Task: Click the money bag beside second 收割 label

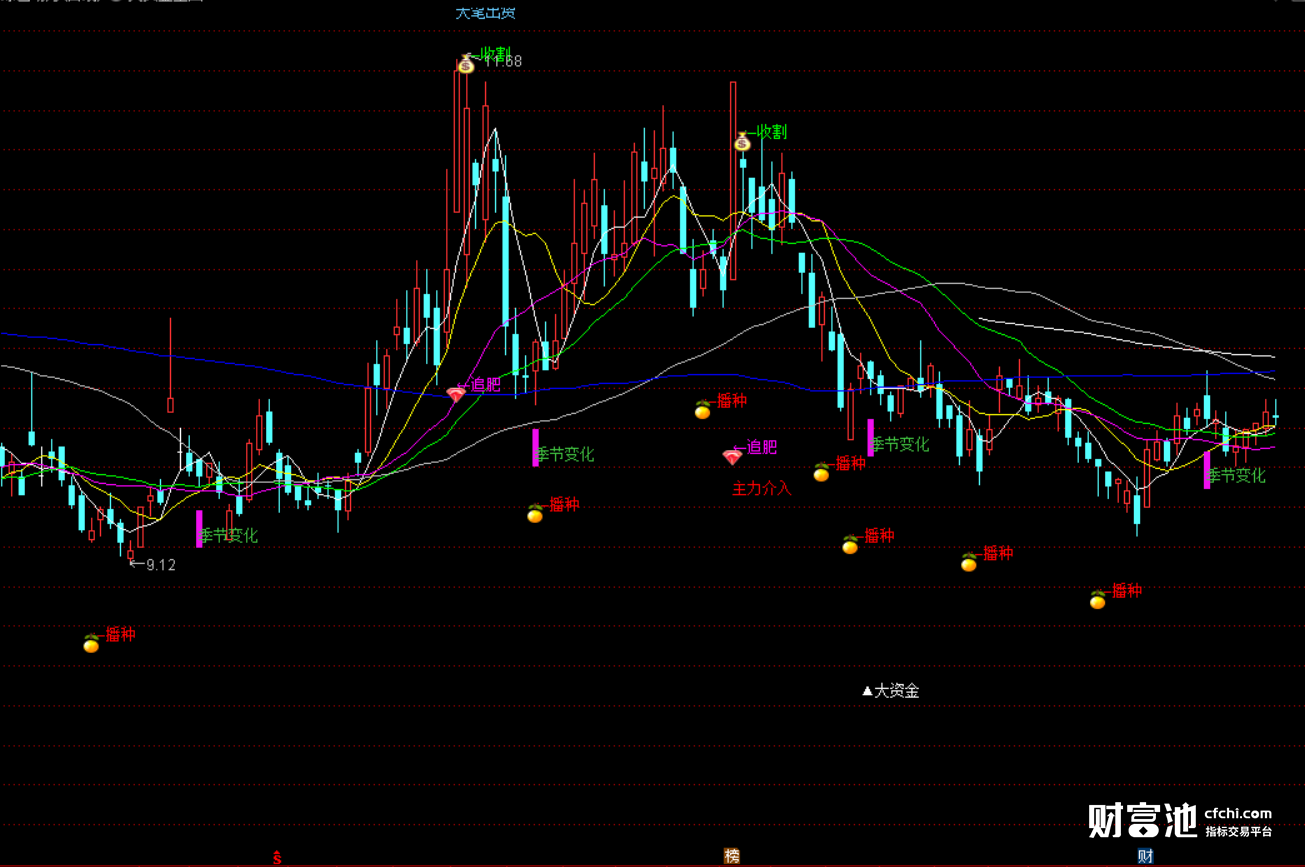Action: pyautogui.click(x=742, y=142)
